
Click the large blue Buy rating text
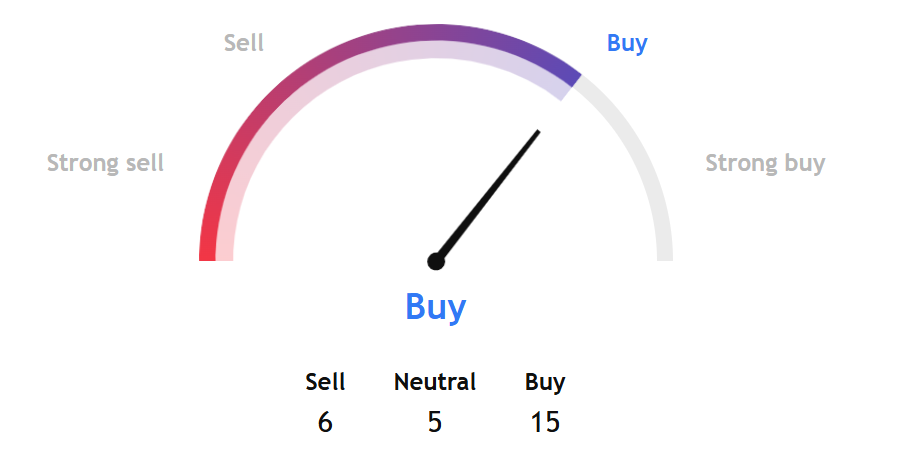pos(436,307)
